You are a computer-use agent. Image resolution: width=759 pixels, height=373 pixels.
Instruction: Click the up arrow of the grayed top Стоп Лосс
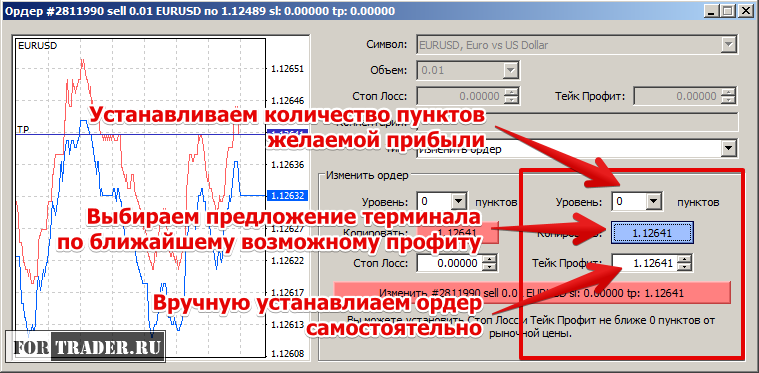tap(511, 92)
